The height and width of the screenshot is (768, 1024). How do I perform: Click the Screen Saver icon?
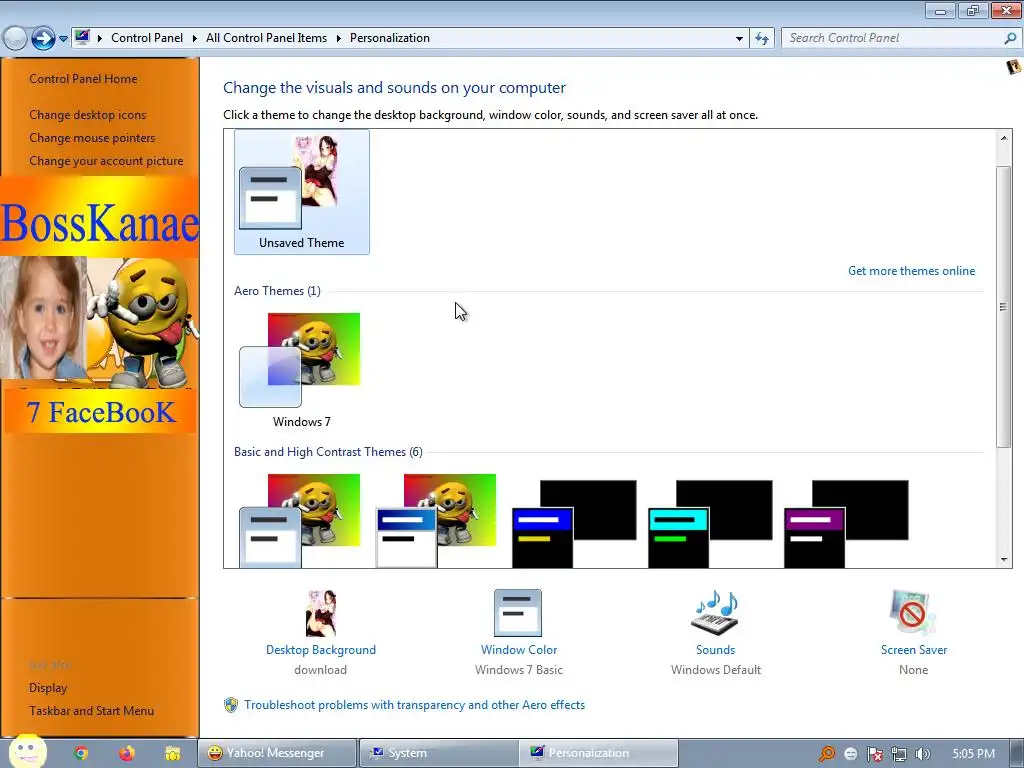[x=913, y=613]
